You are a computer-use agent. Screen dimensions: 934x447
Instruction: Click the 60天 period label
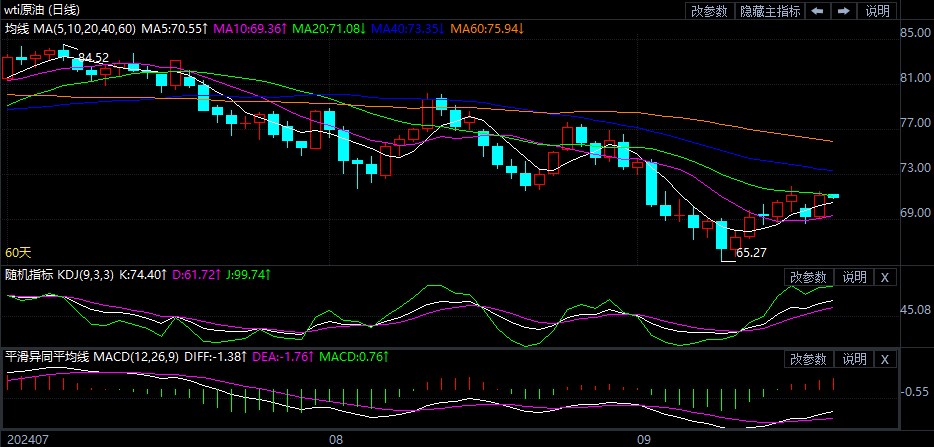(x=18, y=253)
